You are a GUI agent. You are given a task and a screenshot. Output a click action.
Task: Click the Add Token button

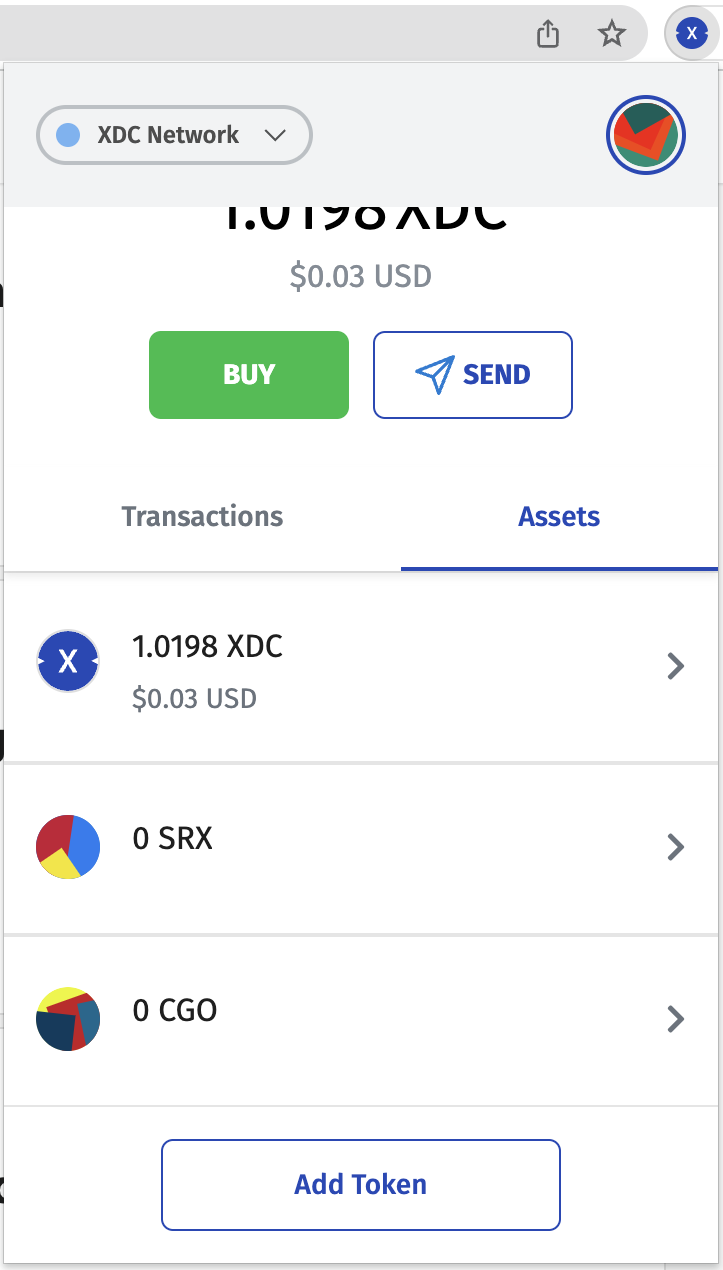(361, 1185)
